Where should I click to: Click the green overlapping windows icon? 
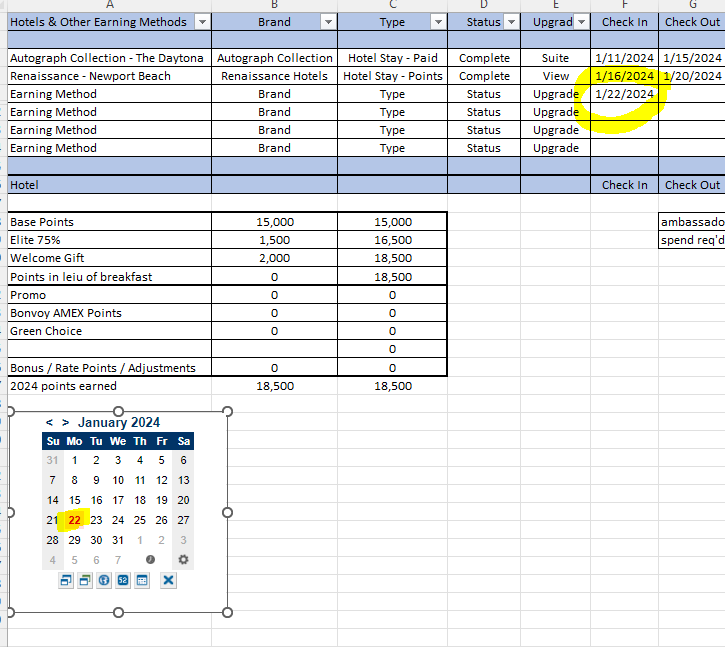[85, 580]
